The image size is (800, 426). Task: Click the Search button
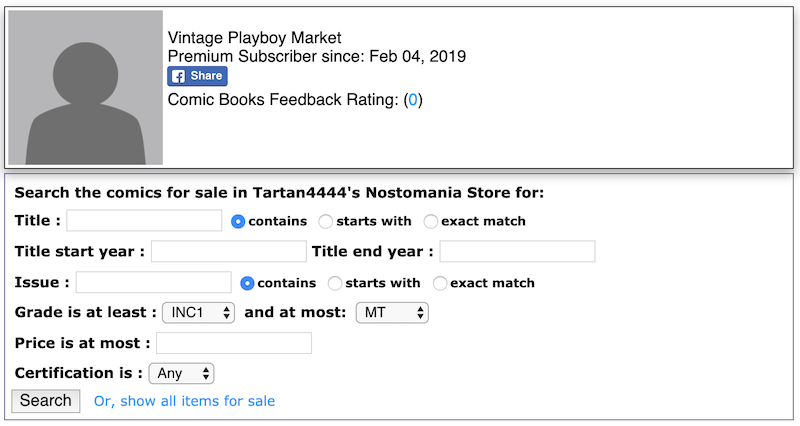[x=46, y=400]
